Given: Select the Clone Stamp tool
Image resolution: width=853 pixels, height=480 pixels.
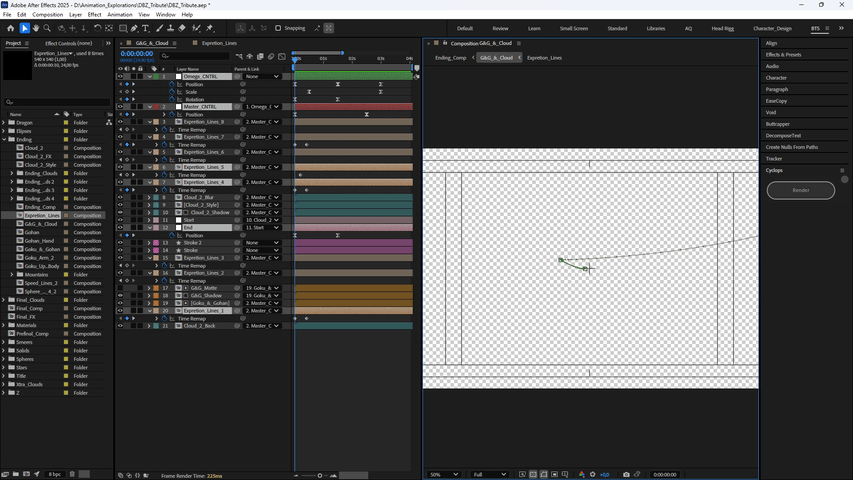Looking at the screenshot, I should pos(170,28).
